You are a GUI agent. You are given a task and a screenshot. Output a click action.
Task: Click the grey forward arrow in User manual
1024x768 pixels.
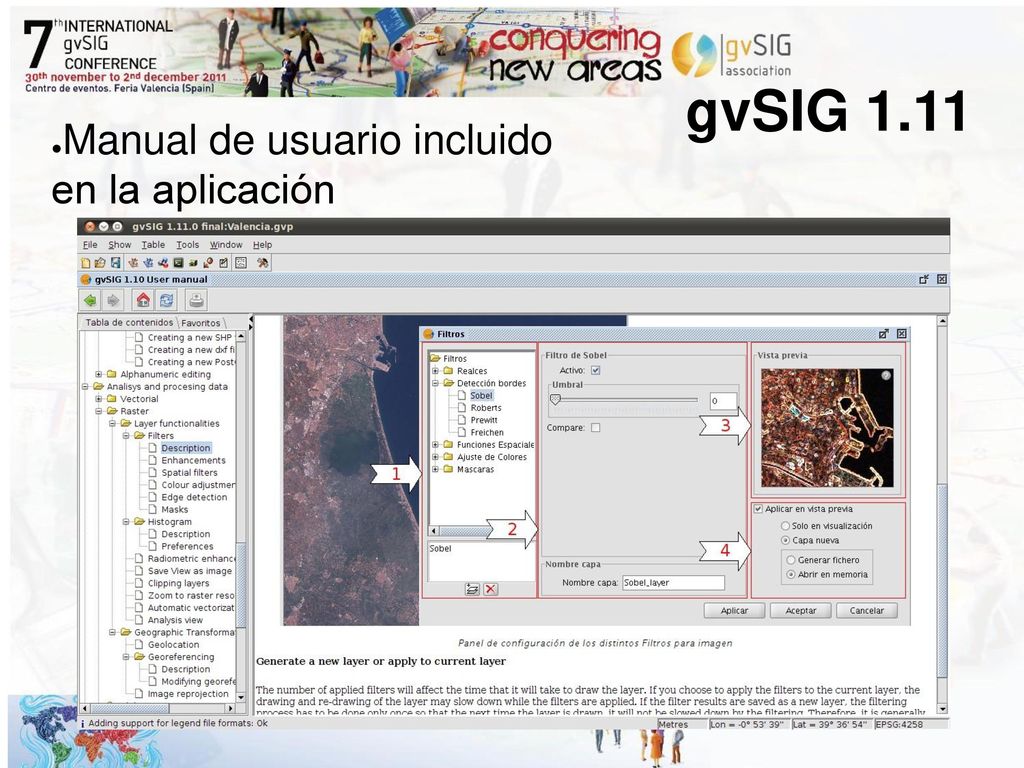pyautogui.click(x=114, y=300)
